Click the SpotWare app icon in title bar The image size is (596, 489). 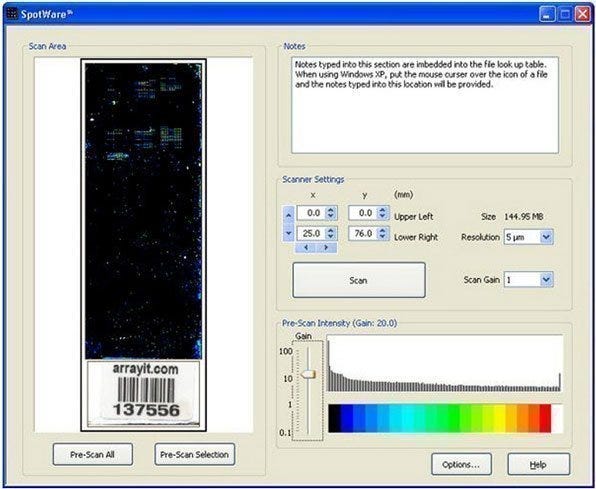point(12,14)
